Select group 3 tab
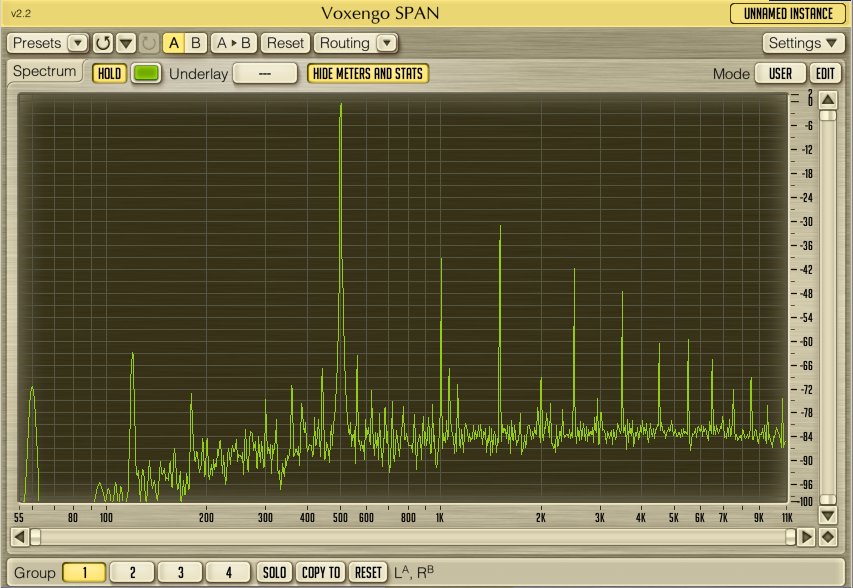This screenshot has width=853, height=588. point(180,572)
